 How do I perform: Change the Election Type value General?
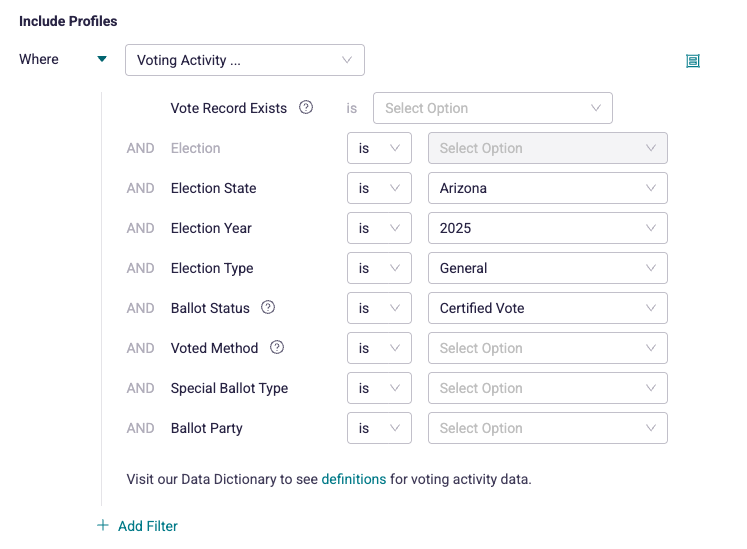548,268
